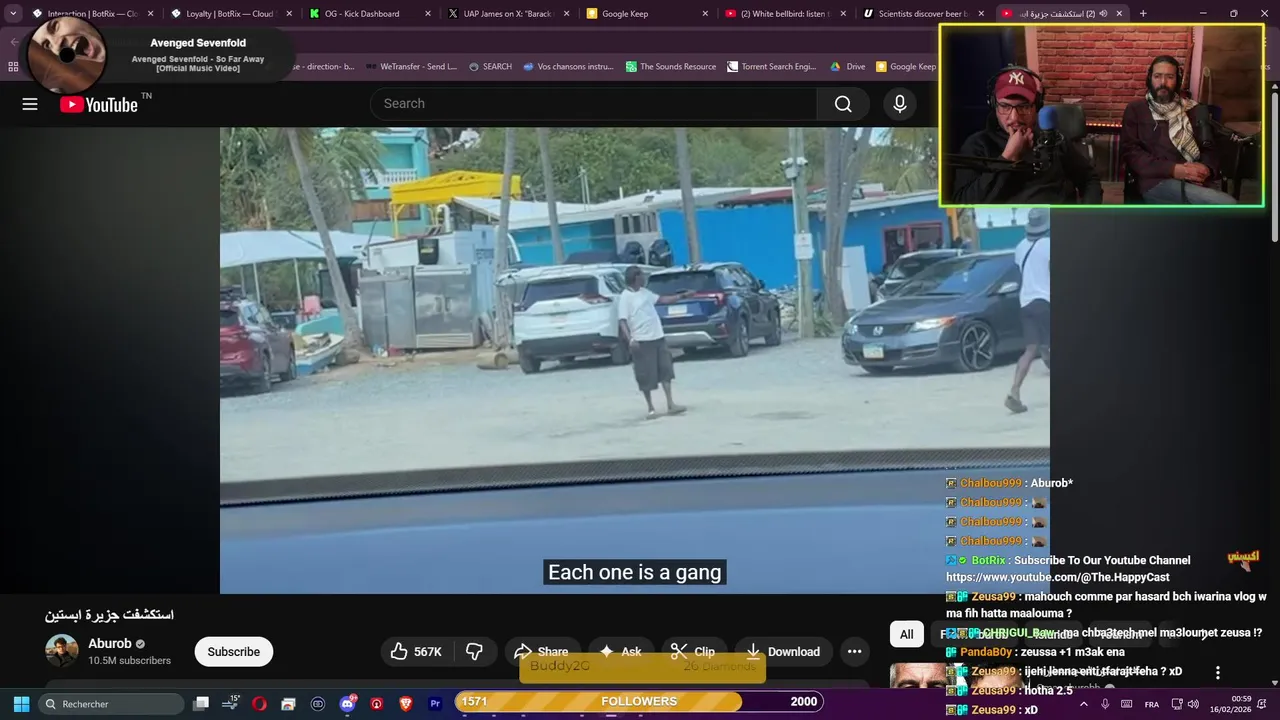Open the Opera browser taskbar icon

(x=259, y=704)
